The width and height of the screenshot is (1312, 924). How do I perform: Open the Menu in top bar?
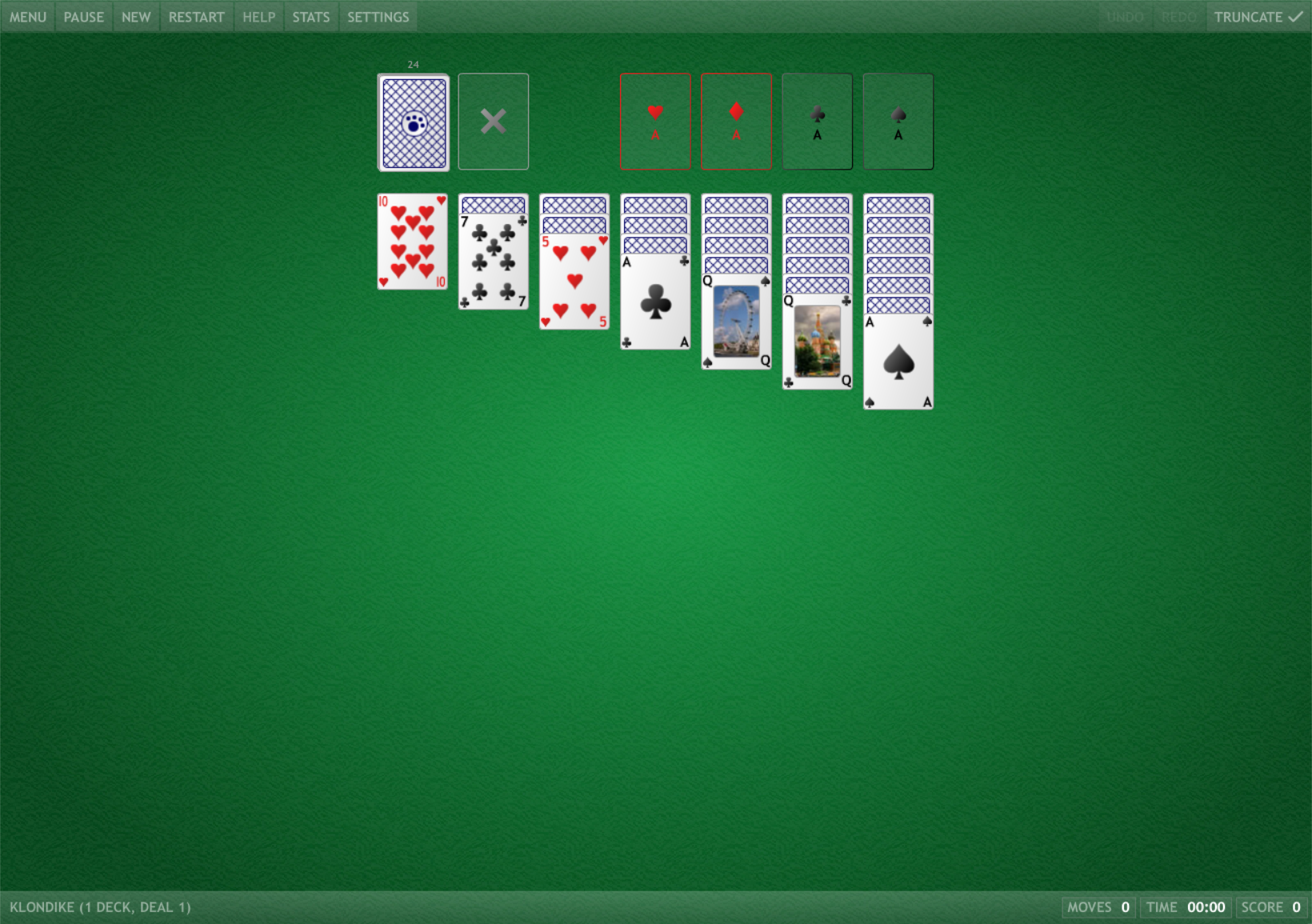pos(28,17)
